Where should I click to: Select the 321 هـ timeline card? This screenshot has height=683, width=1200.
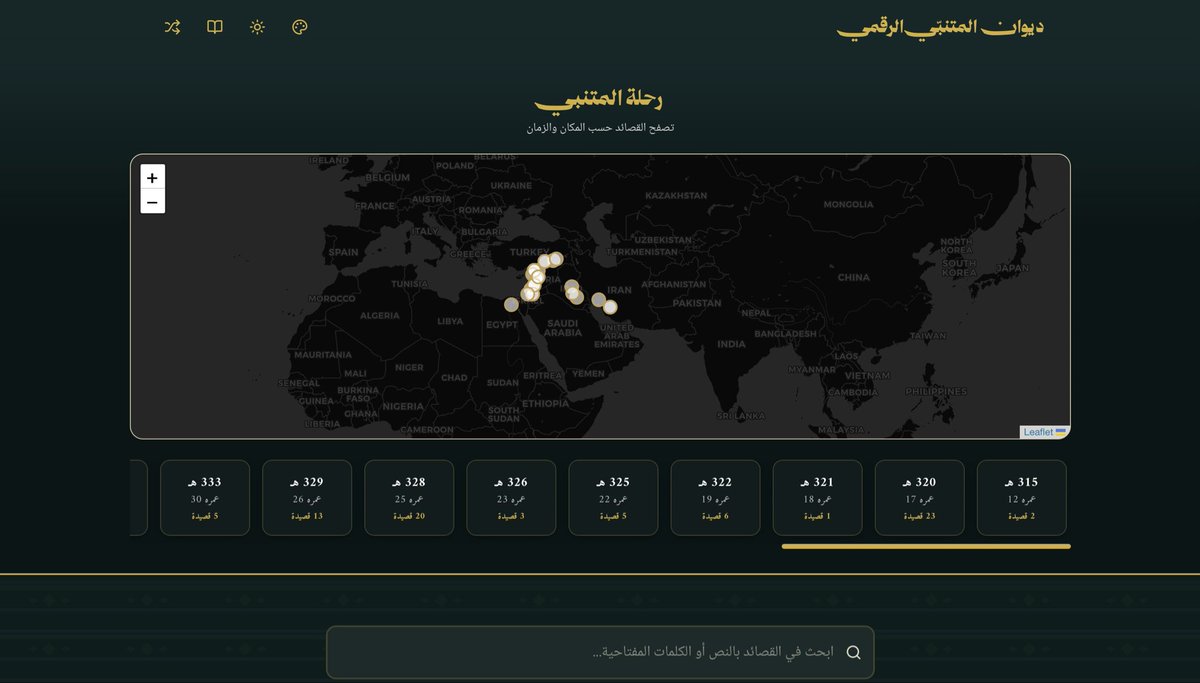(x=817, y=497)
